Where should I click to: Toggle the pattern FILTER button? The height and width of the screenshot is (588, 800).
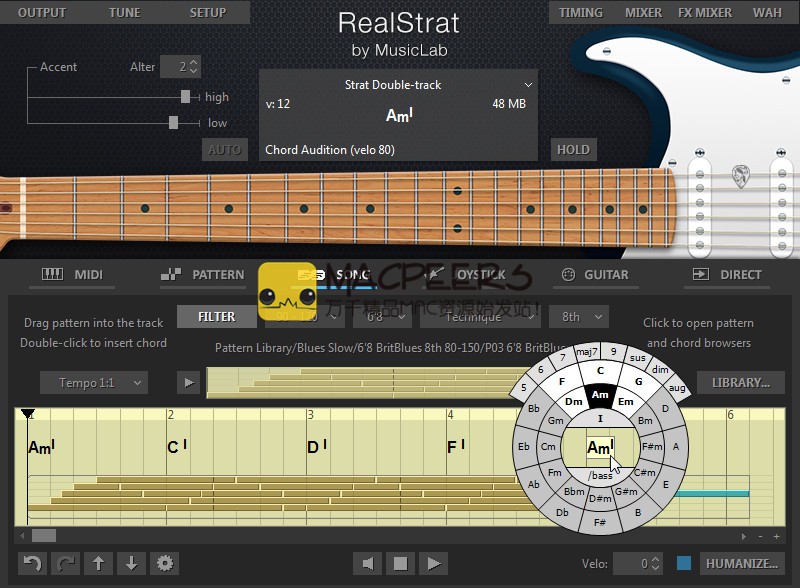click(x=216, y=316)
